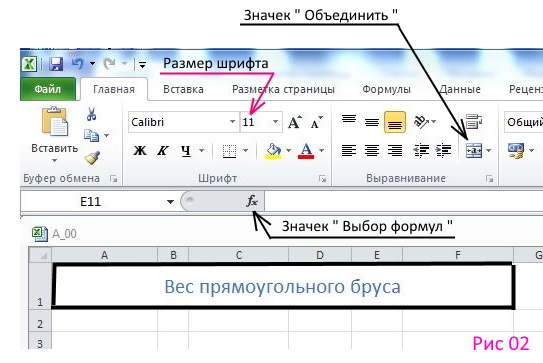The height and width of the screenshot is (363, 543).
Task: Click the Insert Function fx icon
Action: (x=252, y=201)
